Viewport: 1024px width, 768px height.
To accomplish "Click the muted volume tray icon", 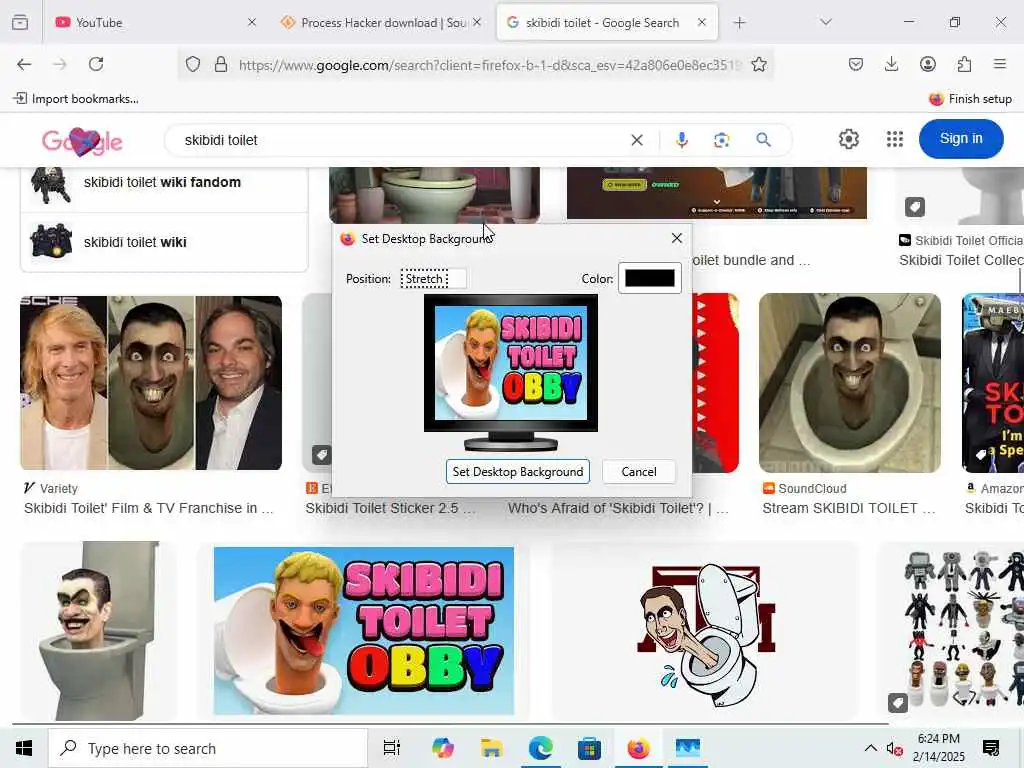I will [x=894, y=748].
